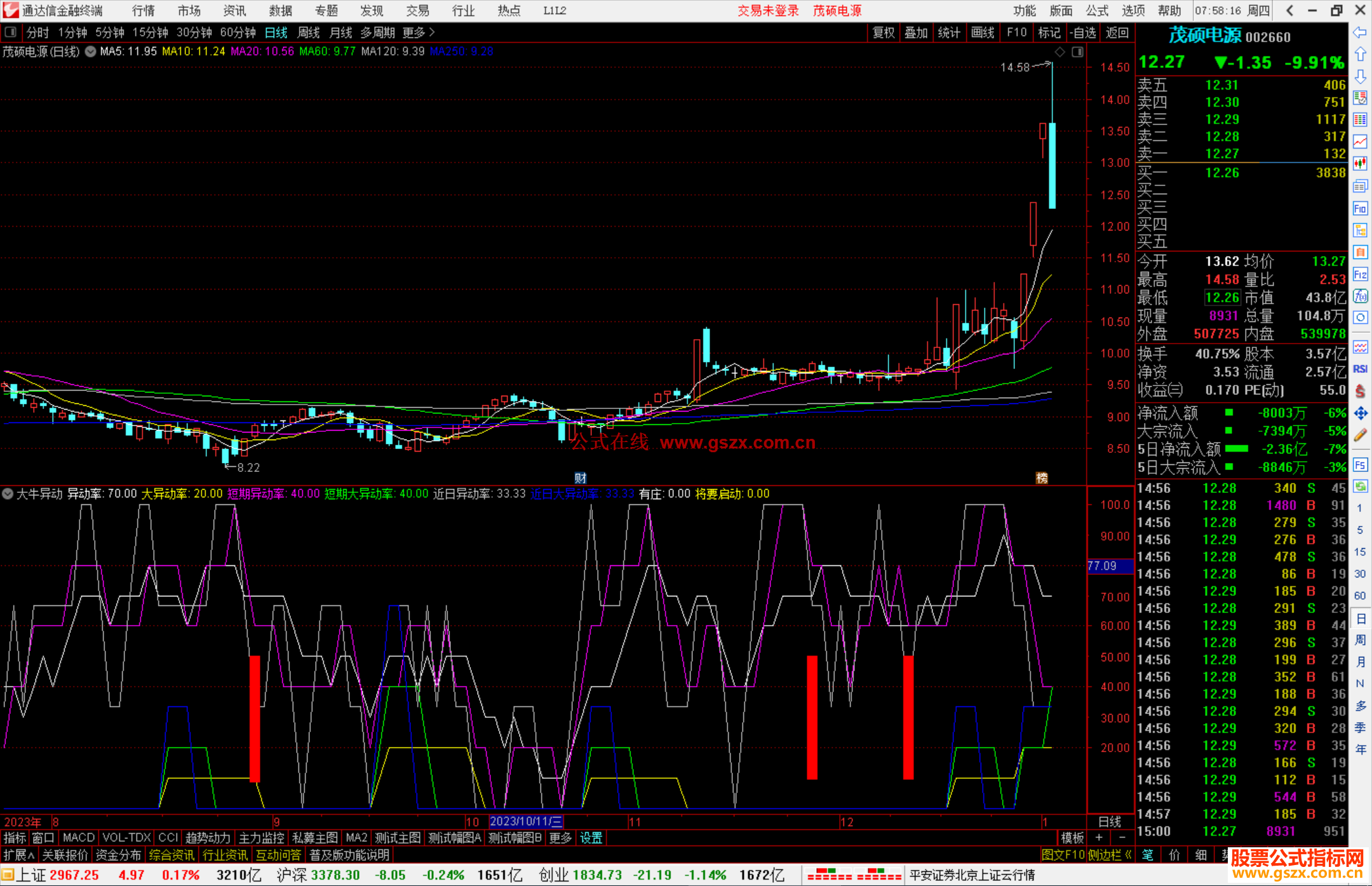
Task: Select the 60 minute period in the sidebar
Action: (1360, 596)
